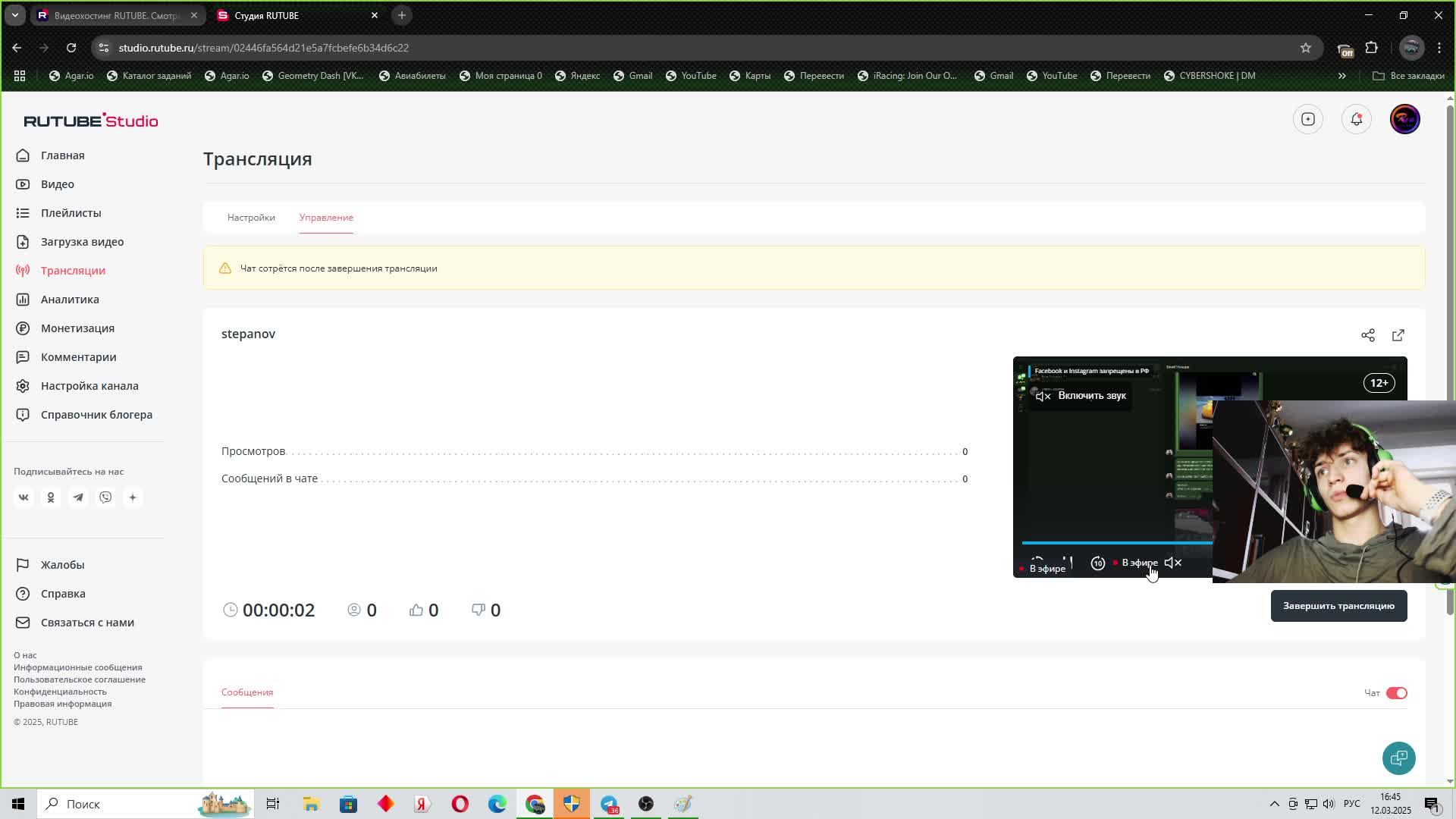The image size is (1456, 819).
Task: Click the Трансляции sidebar icon
Action: pos(22,270)
